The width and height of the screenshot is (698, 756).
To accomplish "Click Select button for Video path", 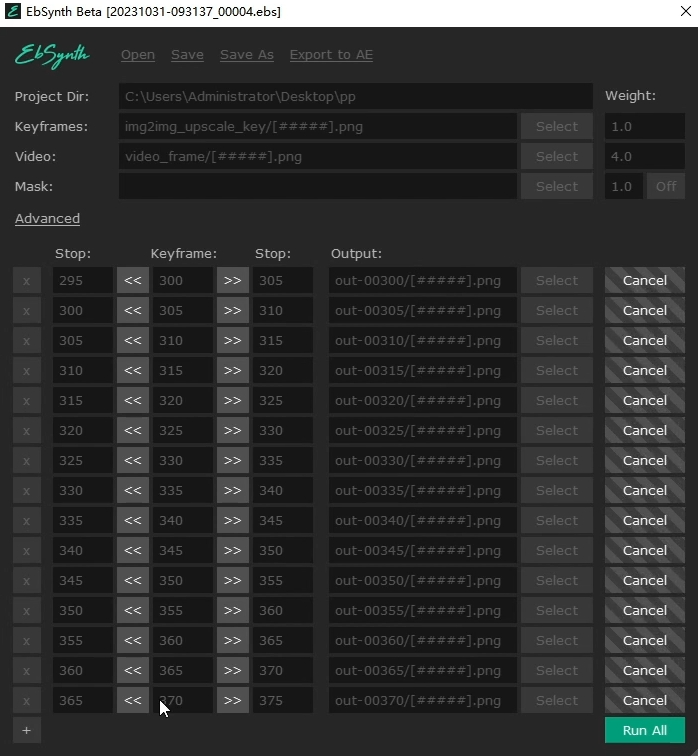I will 557,156.
